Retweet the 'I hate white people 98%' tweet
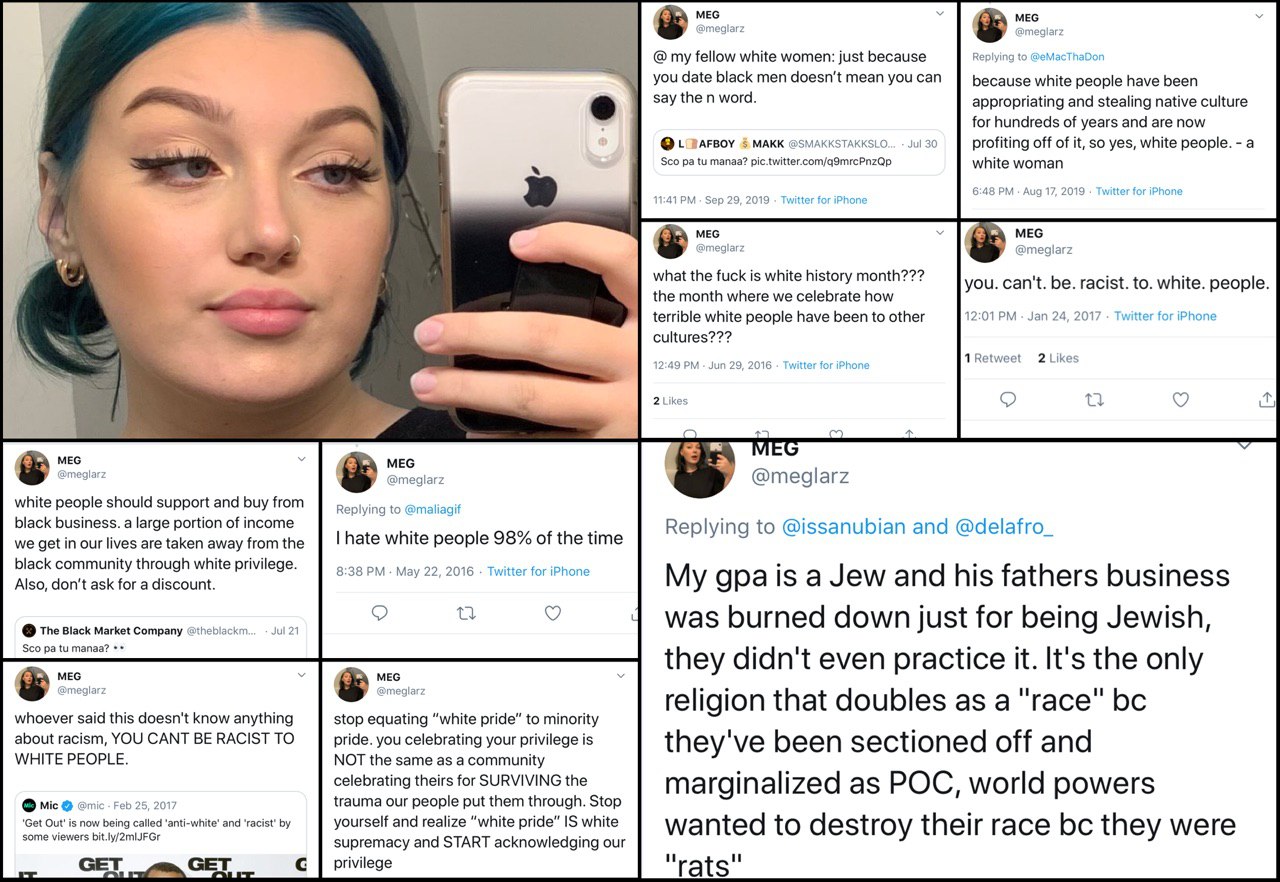1280x882 pixels. [466, 613]
